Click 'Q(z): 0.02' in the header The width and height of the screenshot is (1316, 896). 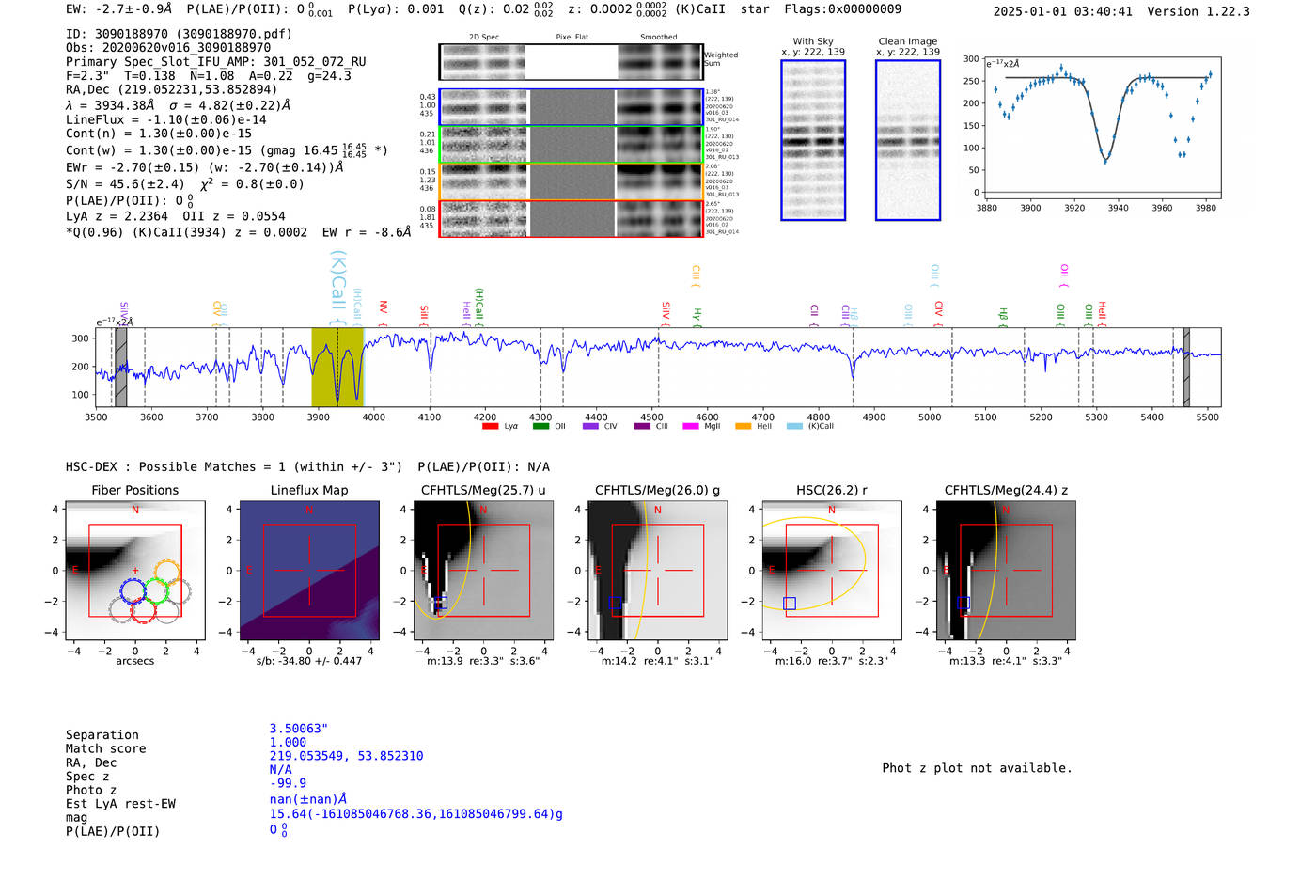point(493,9)
